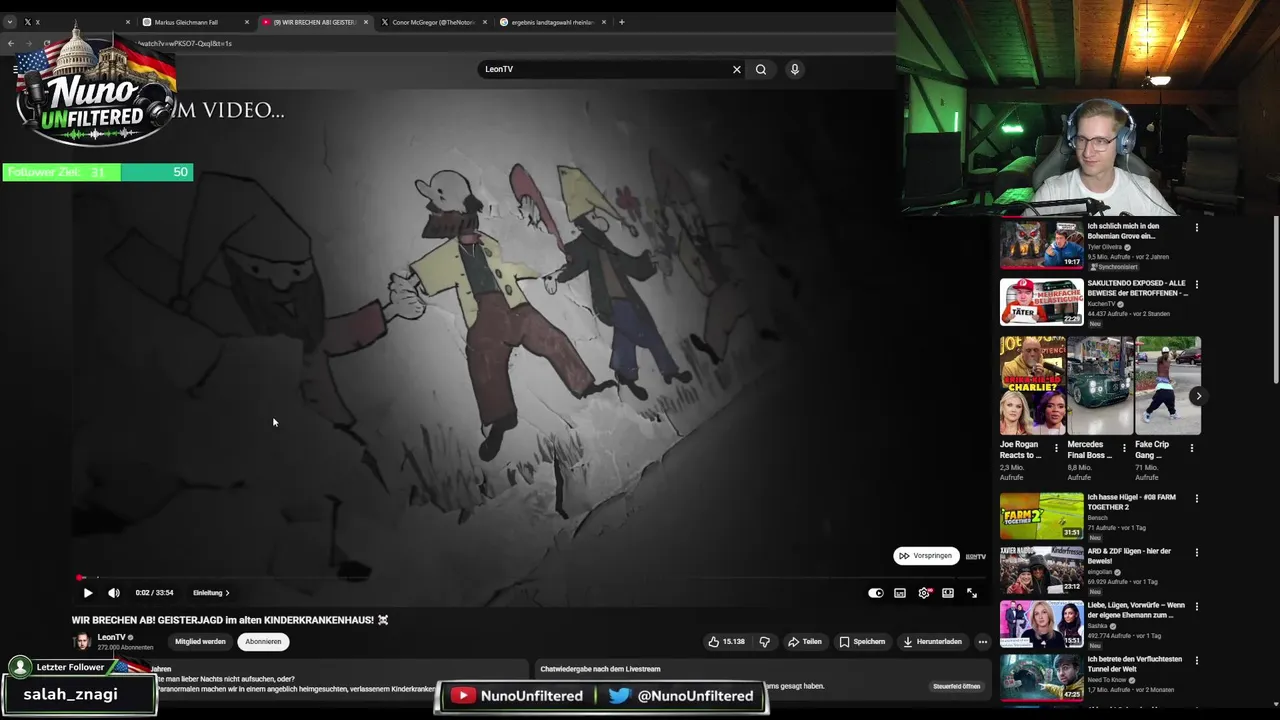Like the video with thumbs up 15.138
1280x720 pixels.
coord(727,642)
